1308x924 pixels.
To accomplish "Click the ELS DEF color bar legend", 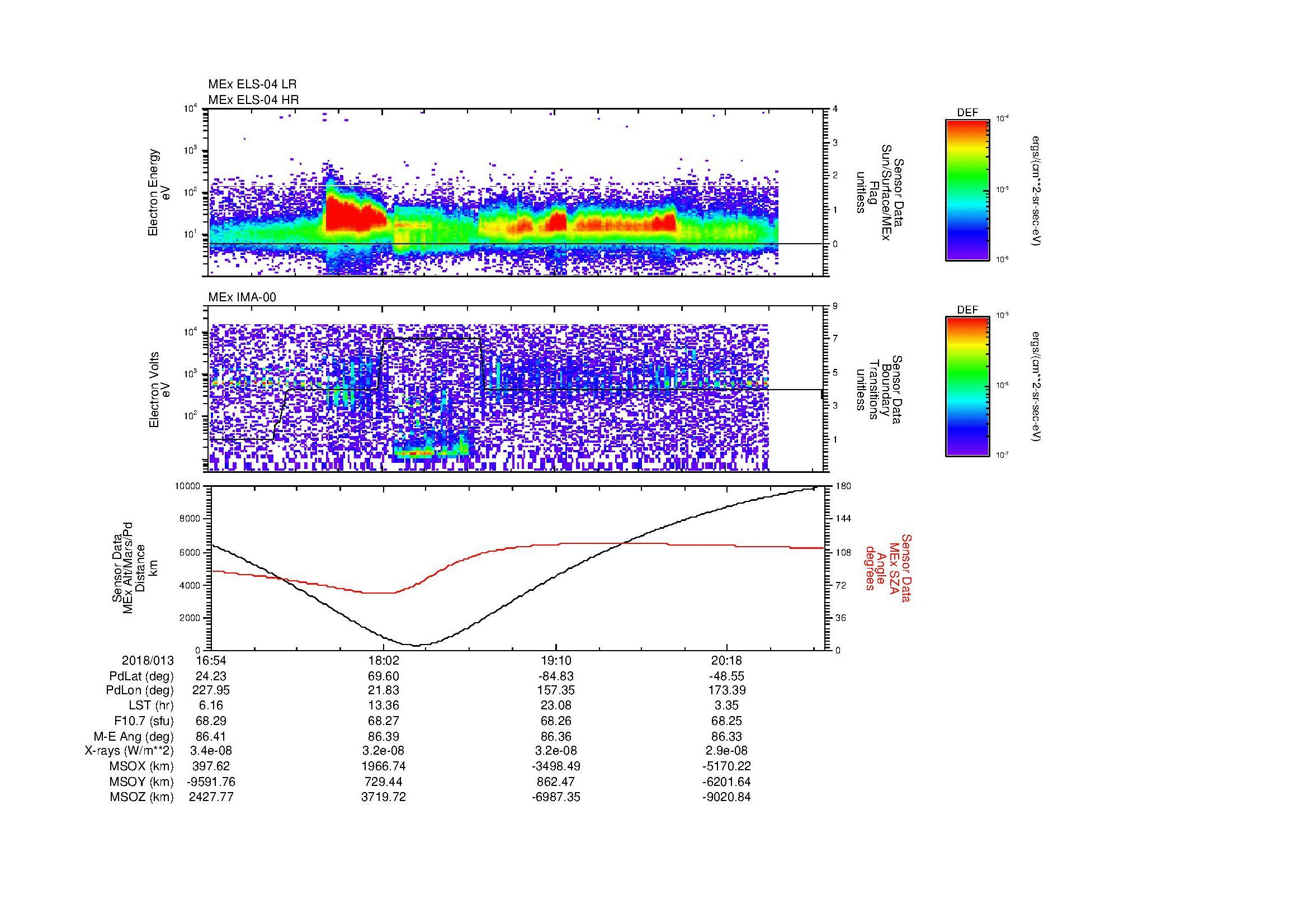I will tap(967, 189).
